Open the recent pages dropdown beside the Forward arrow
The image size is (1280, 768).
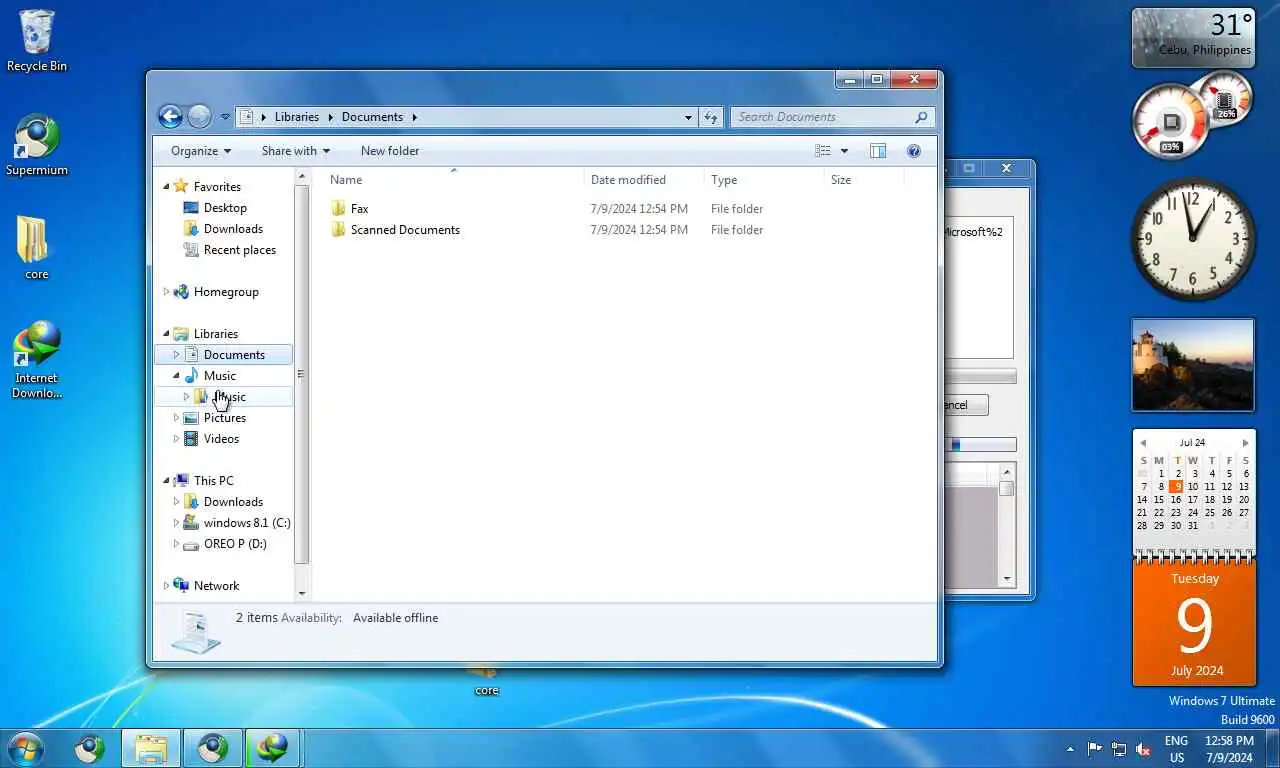(225, 117)
